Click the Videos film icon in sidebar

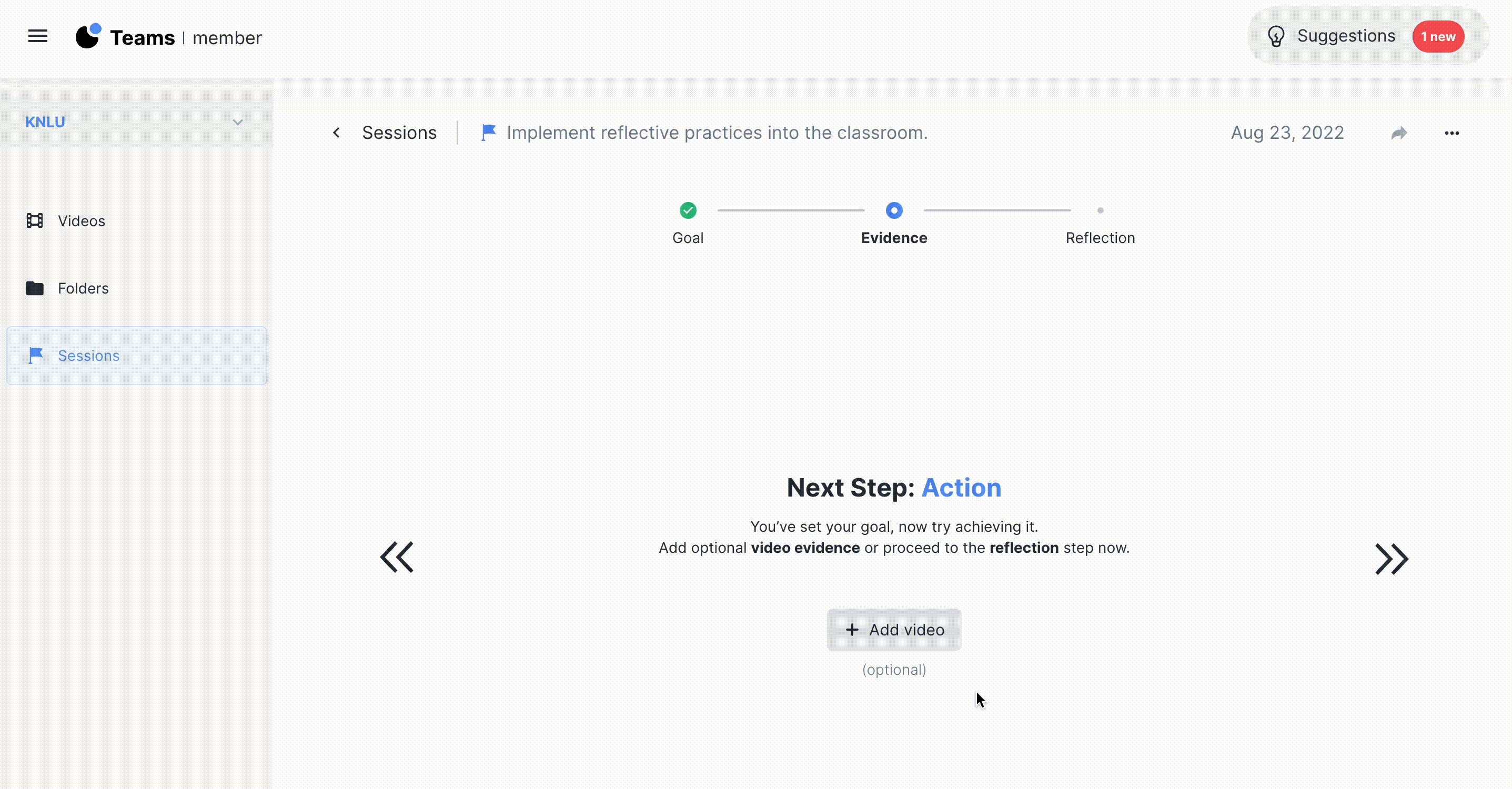[35, 221]
